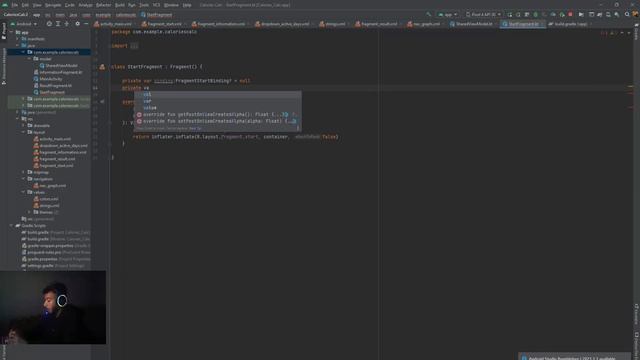This screenshot has height=360, width=640.
Task: Hide the Project panel with minus icon
Action: [x=86, y=24]
